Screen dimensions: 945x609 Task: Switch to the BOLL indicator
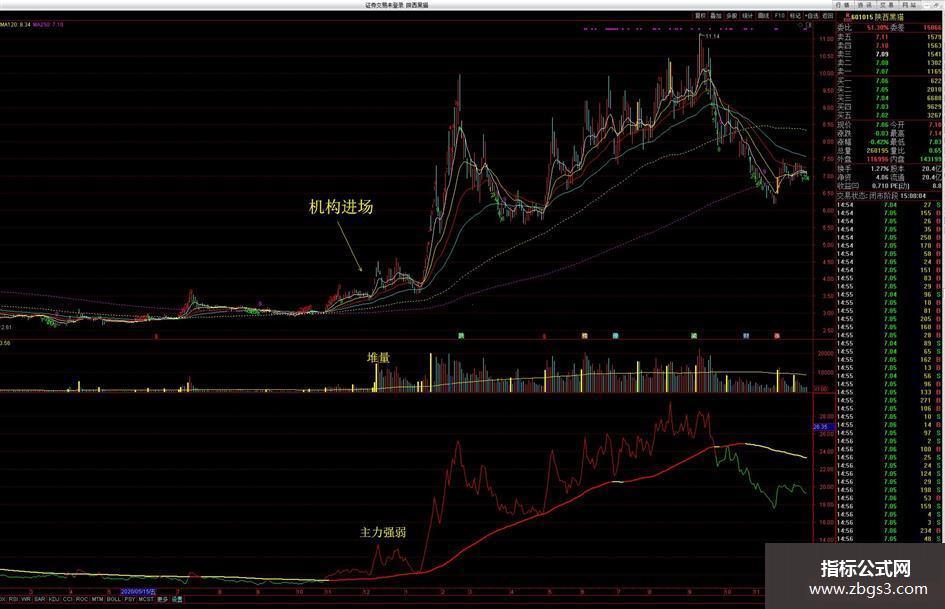[113, 599]
